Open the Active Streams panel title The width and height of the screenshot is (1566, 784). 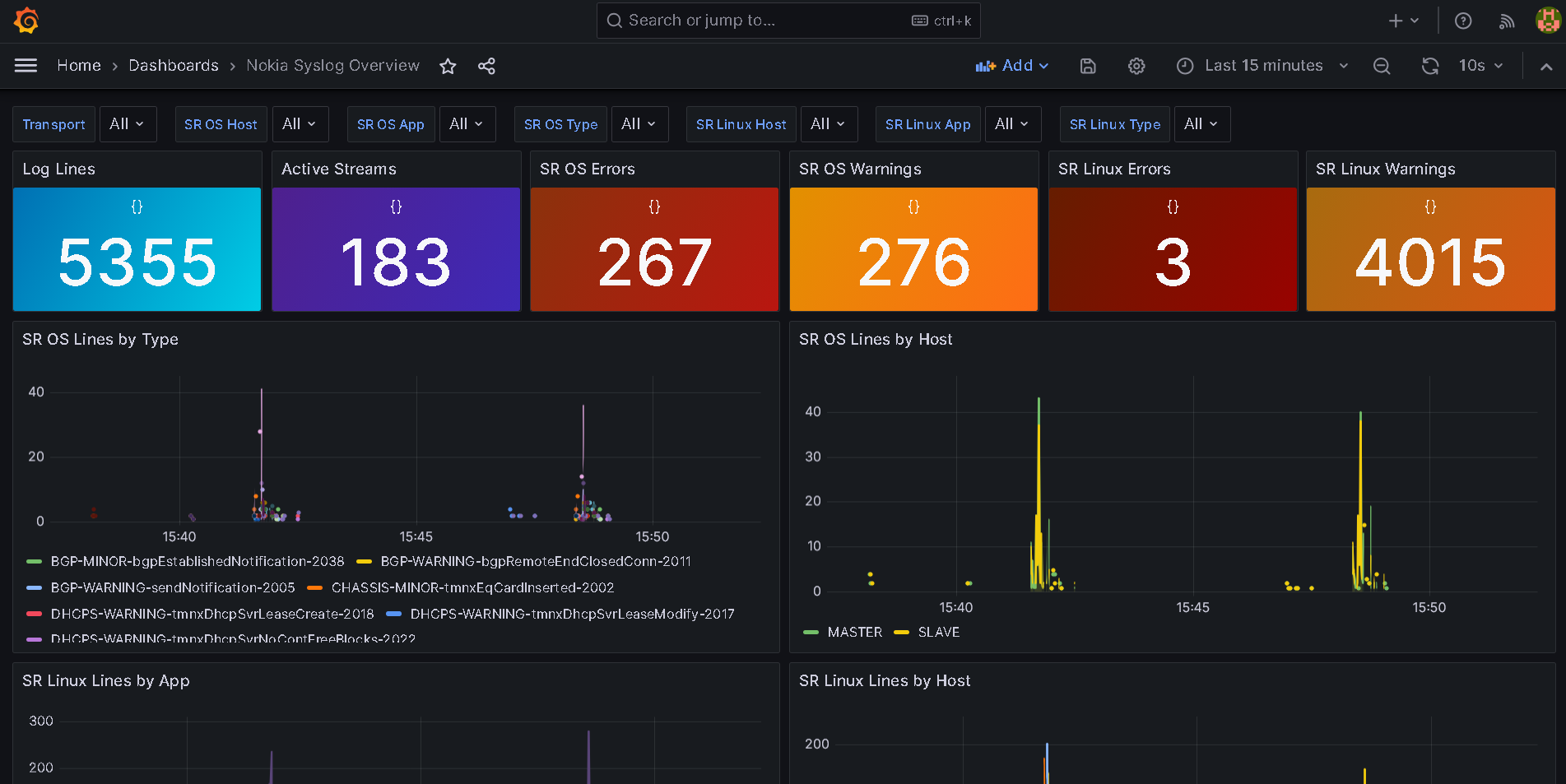coord(338,169)
